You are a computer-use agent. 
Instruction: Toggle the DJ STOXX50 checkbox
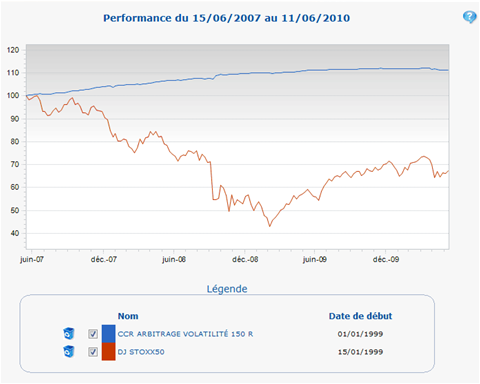pos(93,352)
